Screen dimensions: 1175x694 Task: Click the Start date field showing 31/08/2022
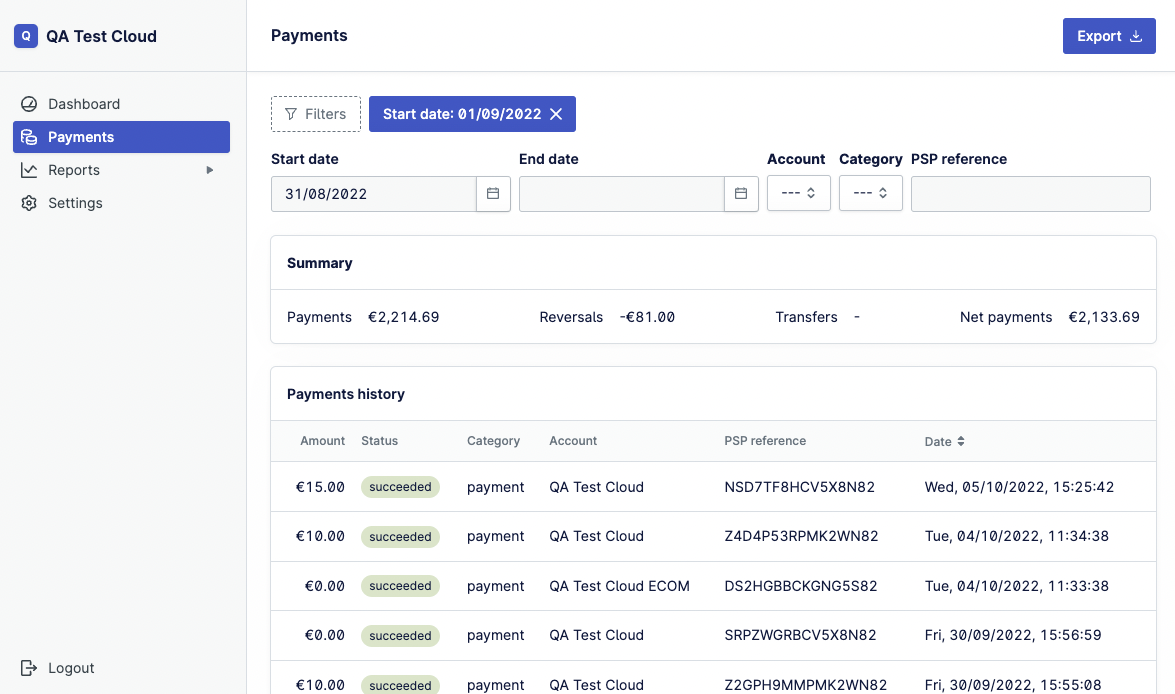(374, 194)
